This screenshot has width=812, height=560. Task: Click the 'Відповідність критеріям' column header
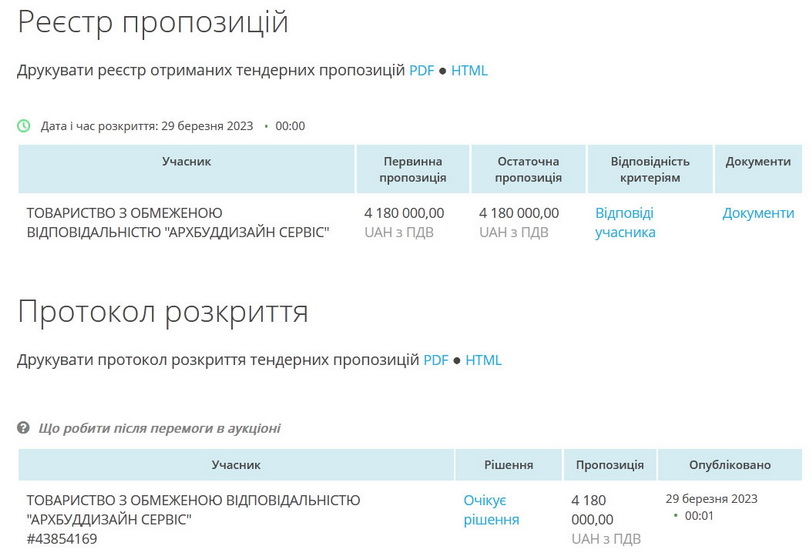tap(650, 169)
